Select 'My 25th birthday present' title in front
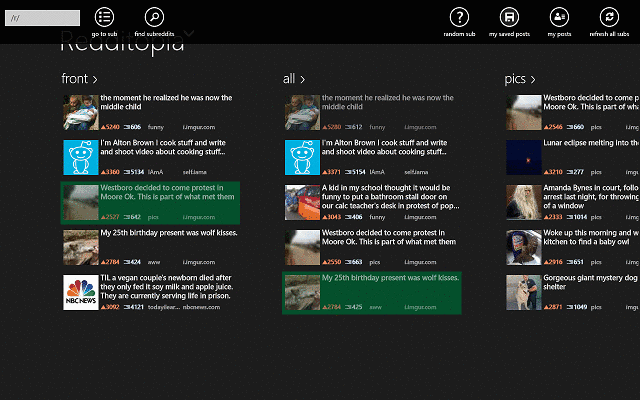 169,233
